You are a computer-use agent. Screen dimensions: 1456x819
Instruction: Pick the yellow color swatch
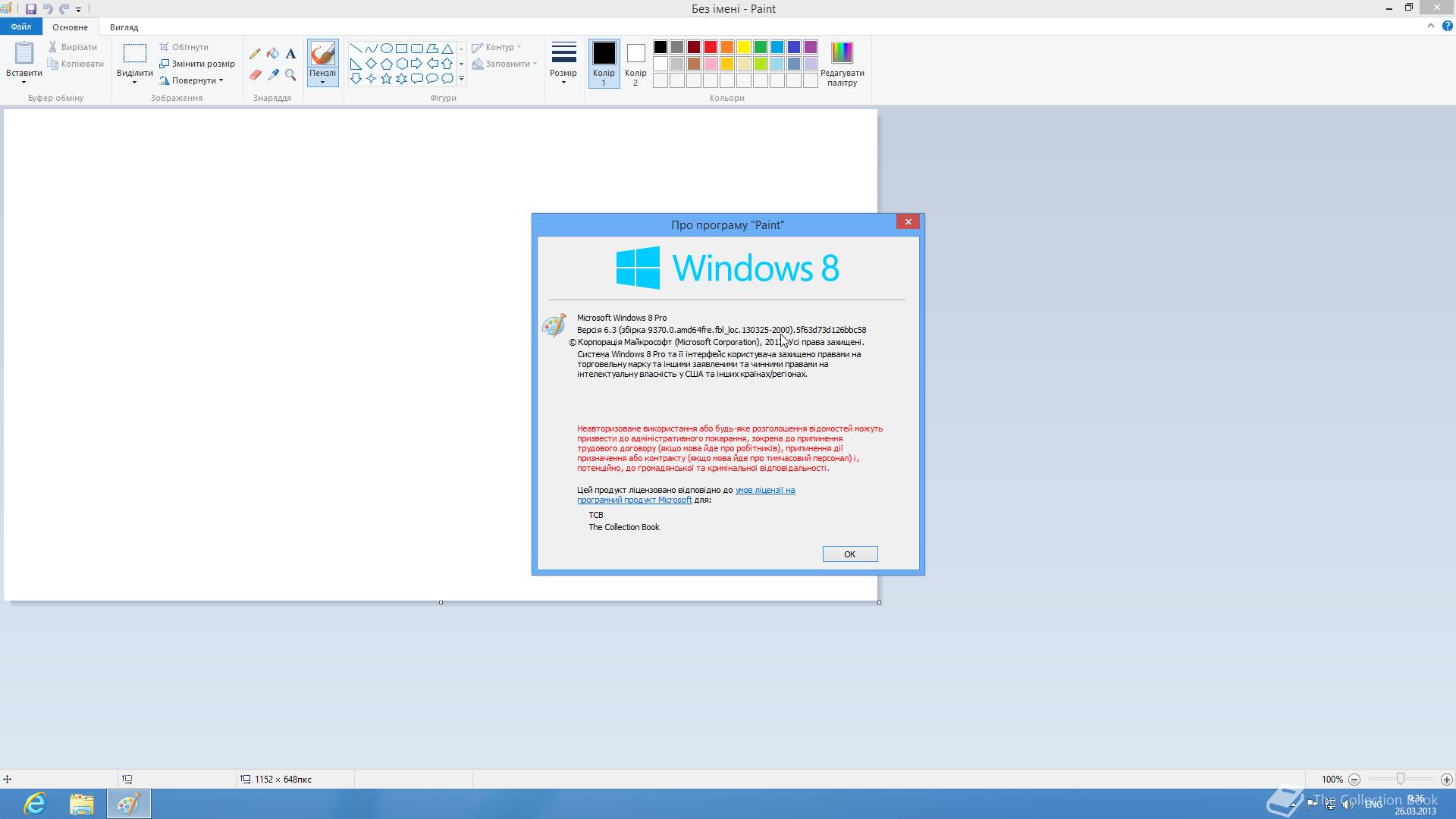click(744, 47)
